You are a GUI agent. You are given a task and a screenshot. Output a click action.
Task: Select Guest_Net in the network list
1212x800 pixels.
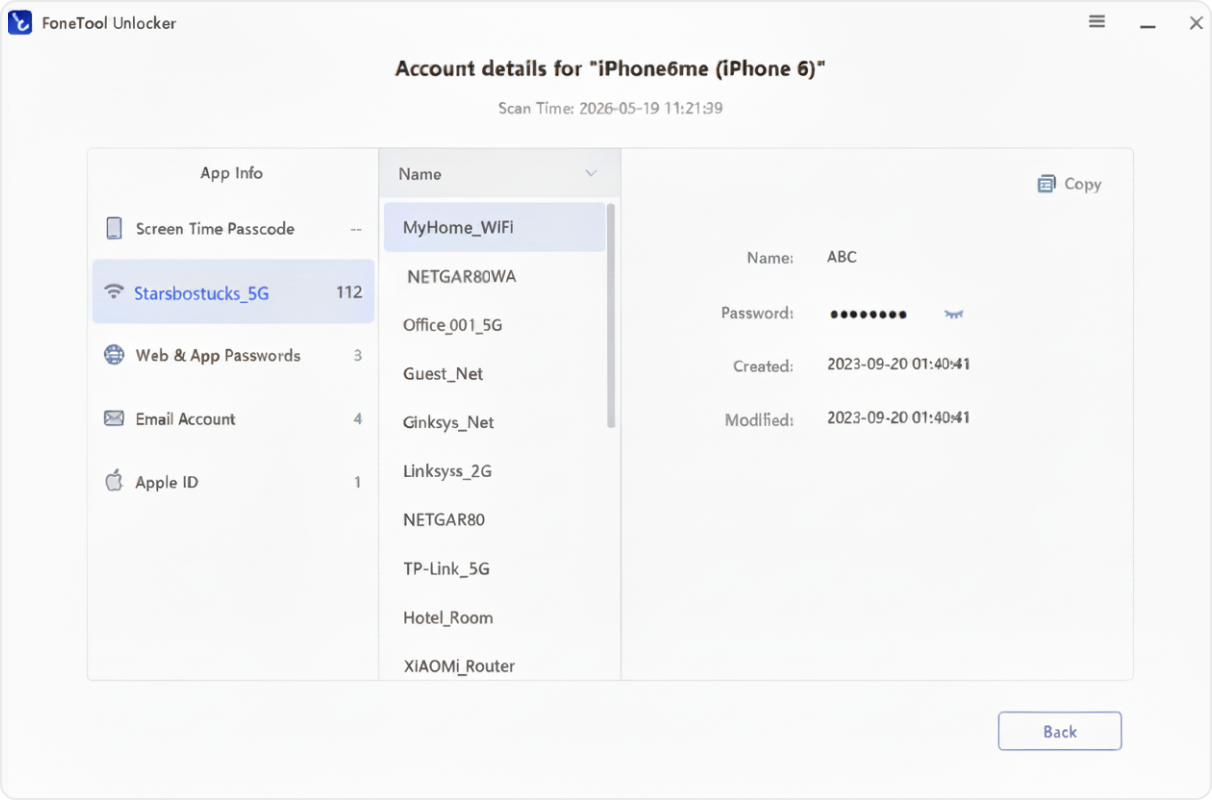coord(494,374)
